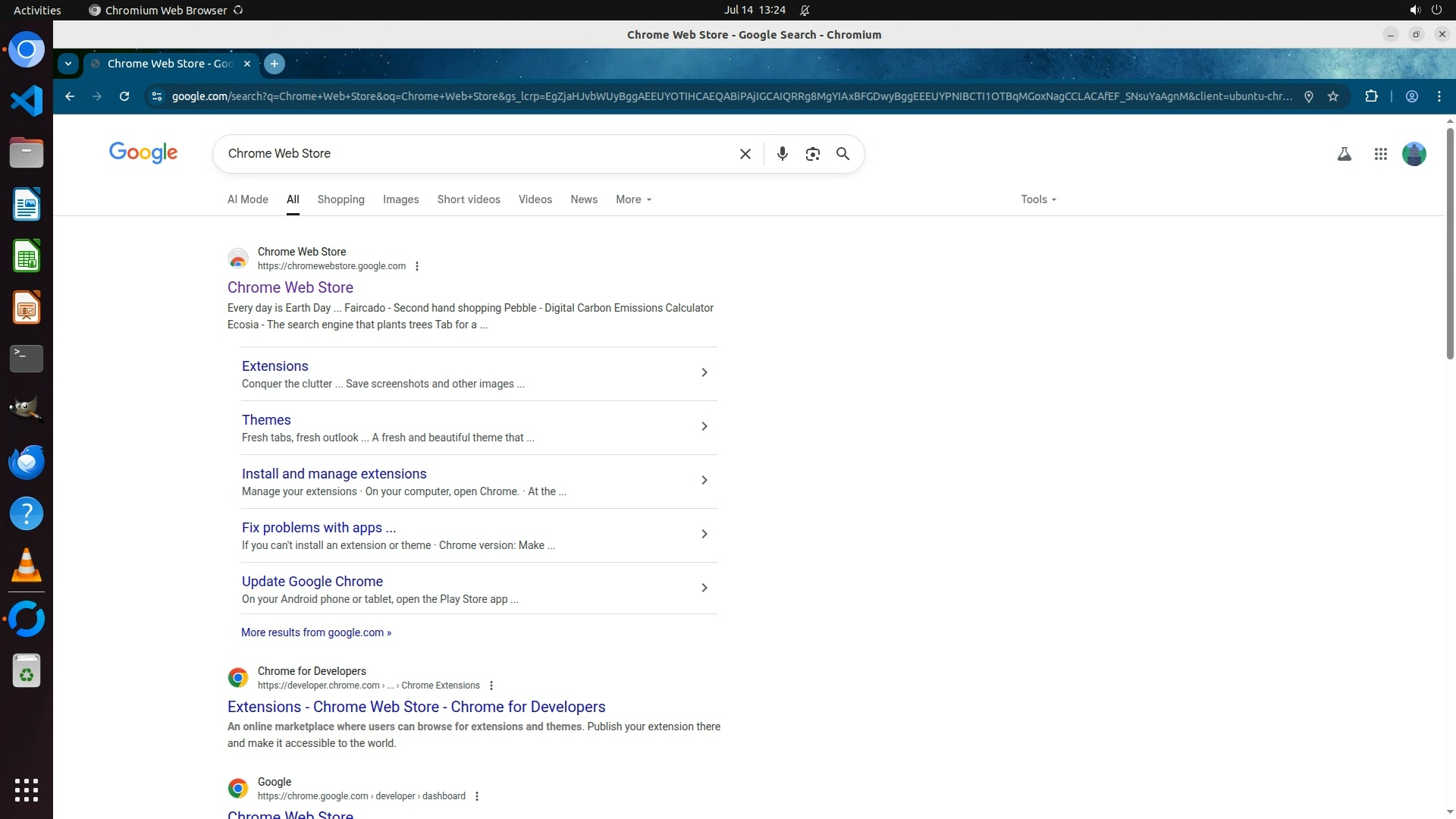Open Google Lens image search icon

pyautogui.click(x=812, y=154)
